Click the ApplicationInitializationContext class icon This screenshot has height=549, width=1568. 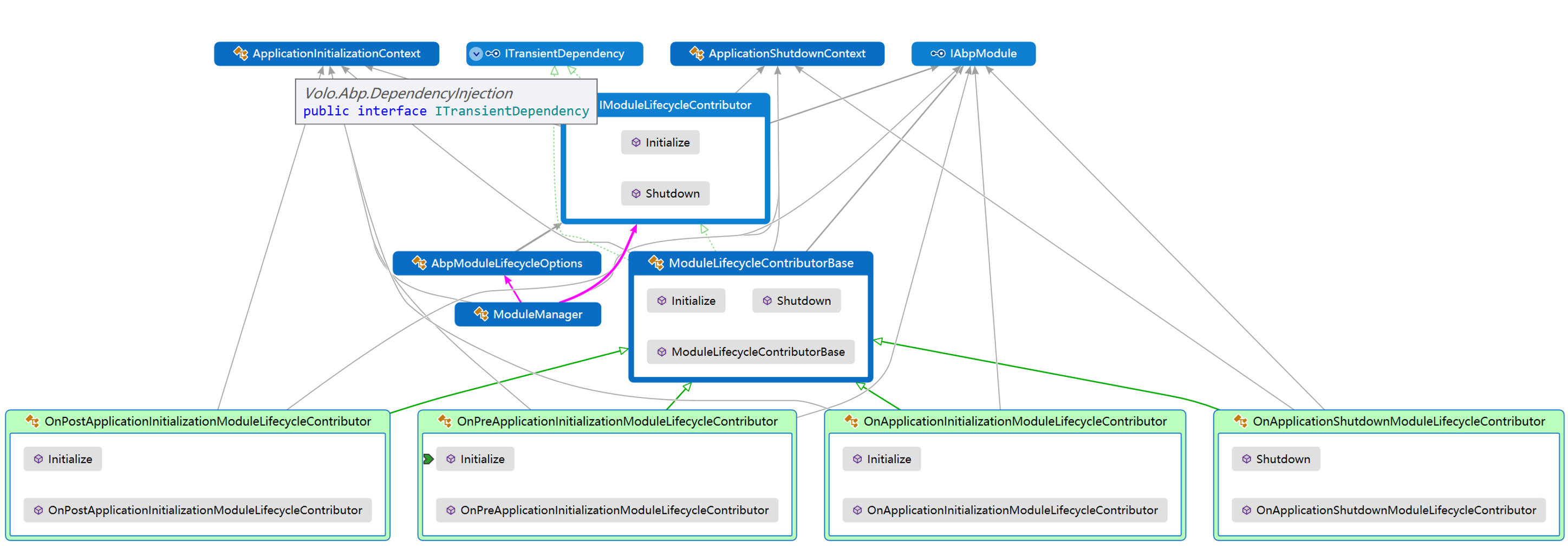(x=240, y=54)
